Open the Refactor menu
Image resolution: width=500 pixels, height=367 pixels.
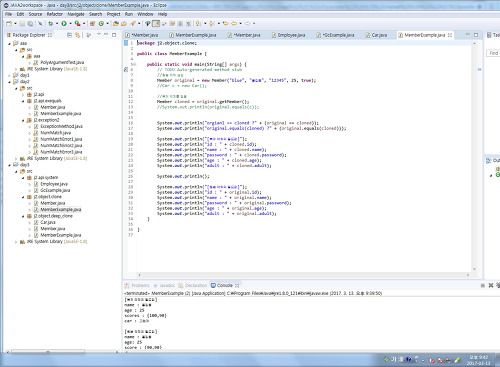pos(55,14)
